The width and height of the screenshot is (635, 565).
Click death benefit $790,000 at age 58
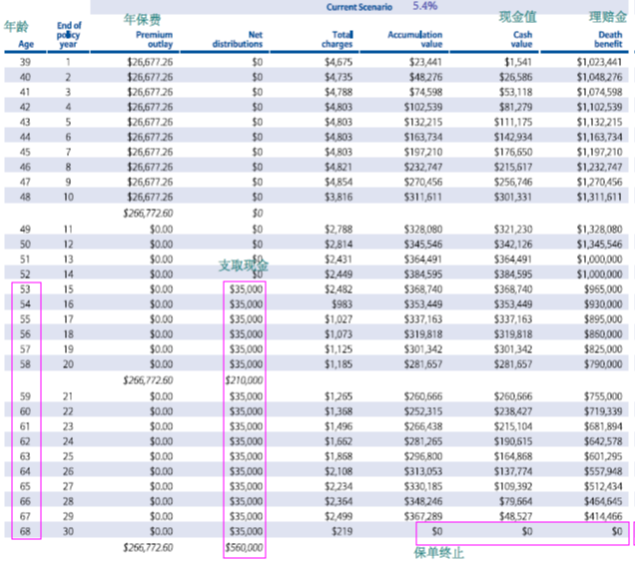603,364
